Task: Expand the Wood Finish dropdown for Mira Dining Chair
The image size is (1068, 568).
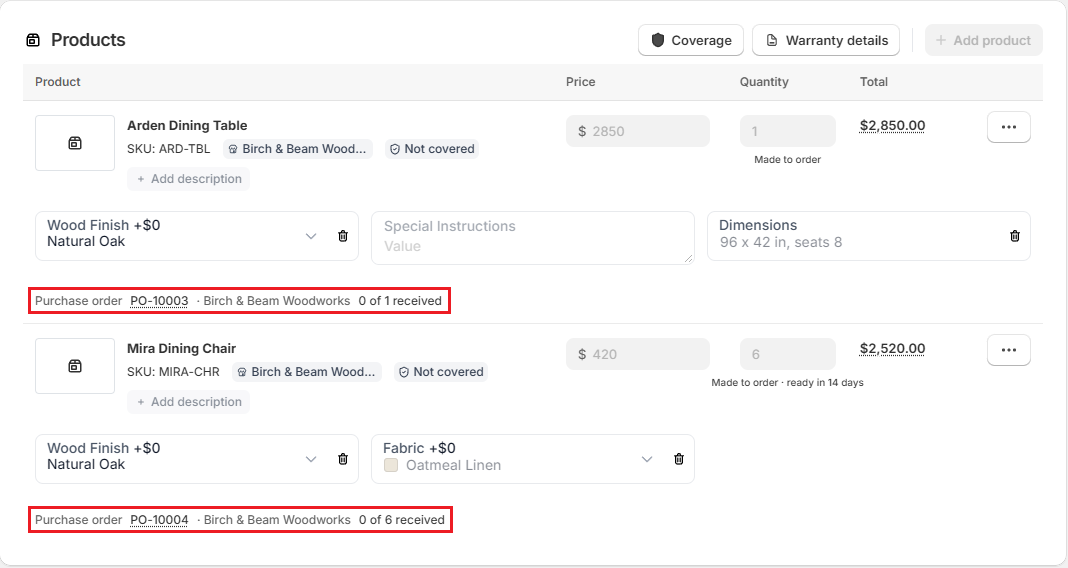Action: coord(311,459)
